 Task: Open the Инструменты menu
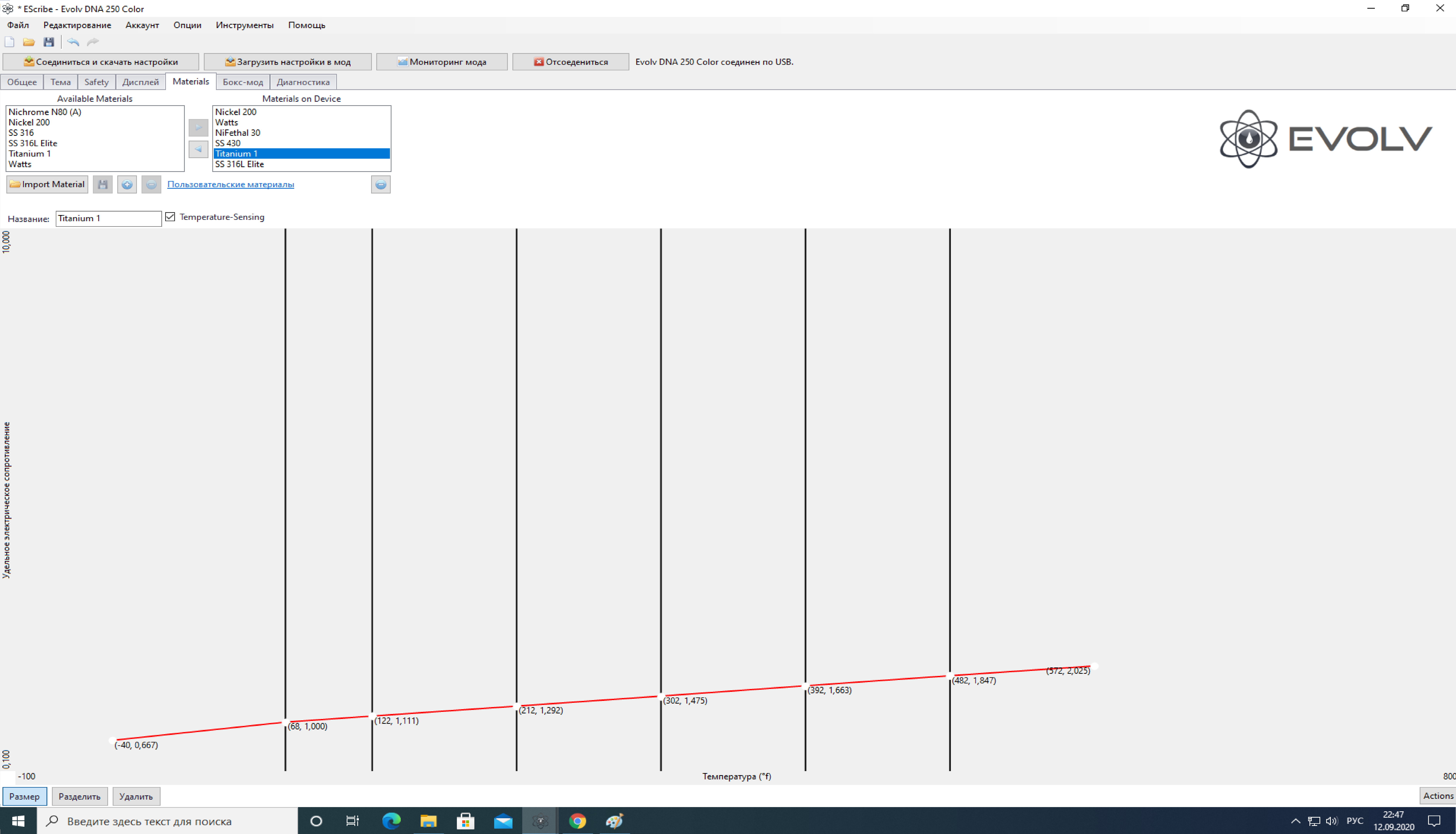244,25
